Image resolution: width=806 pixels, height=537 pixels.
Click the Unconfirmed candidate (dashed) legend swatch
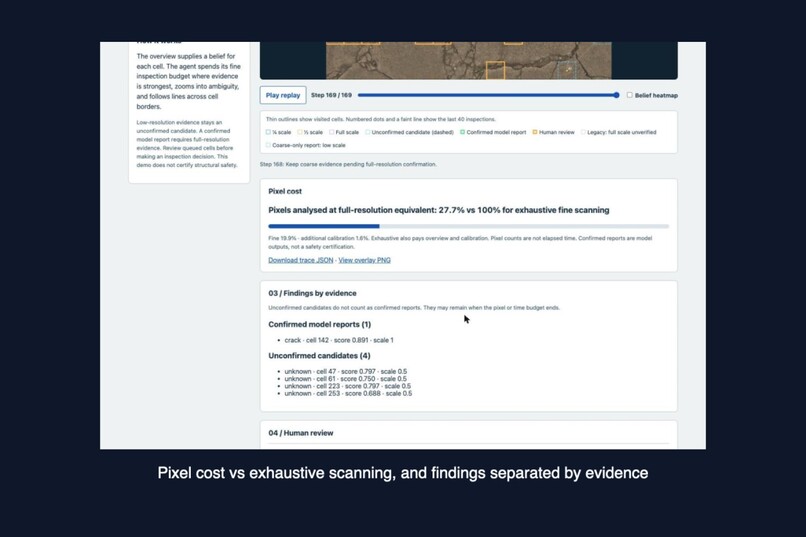[x=368, y=132]
